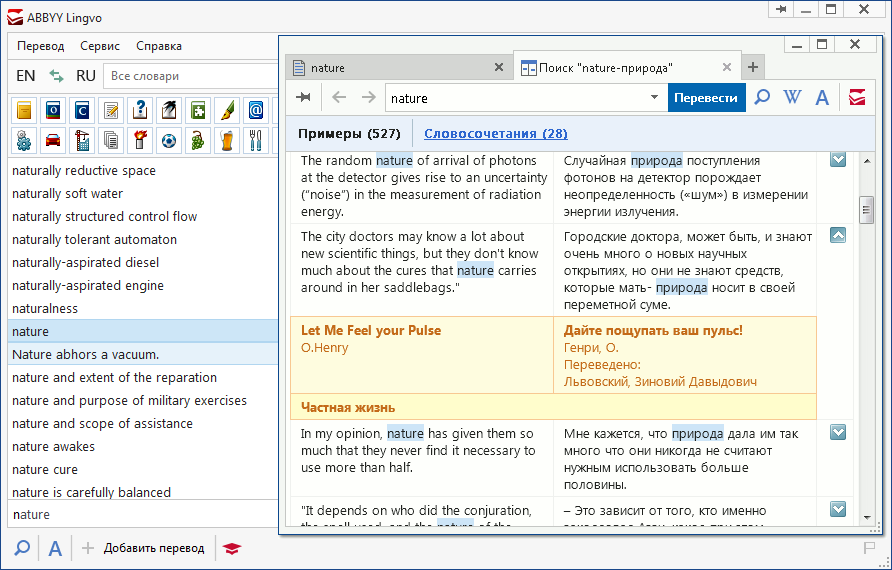892x570 pixels.
Task: Pin main ABBYY Lingvo window on top
Action: click(782, 10)
